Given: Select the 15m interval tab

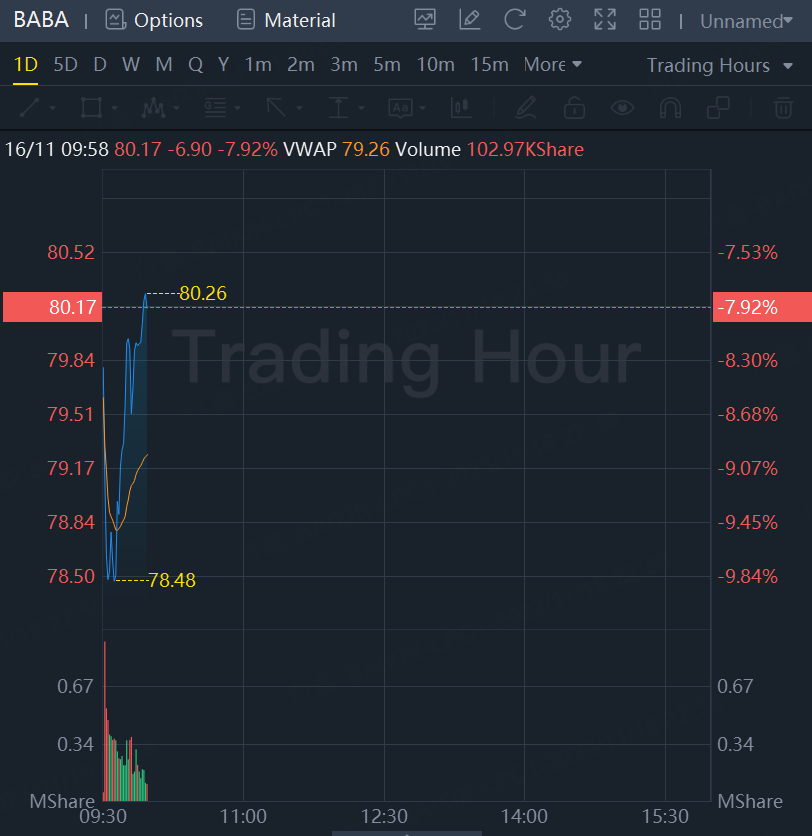Looking at the screenshot, I should [x=489, y=65].
